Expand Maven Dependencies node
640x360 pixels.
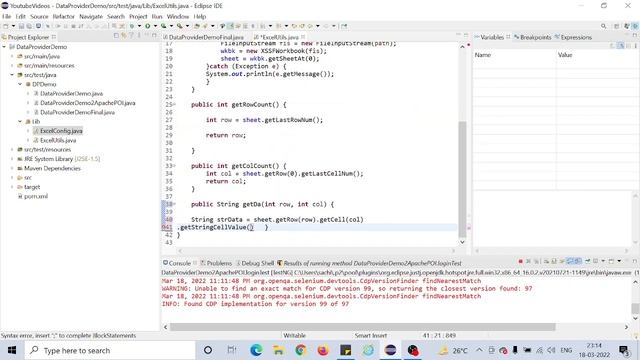[x=12, y=168]
